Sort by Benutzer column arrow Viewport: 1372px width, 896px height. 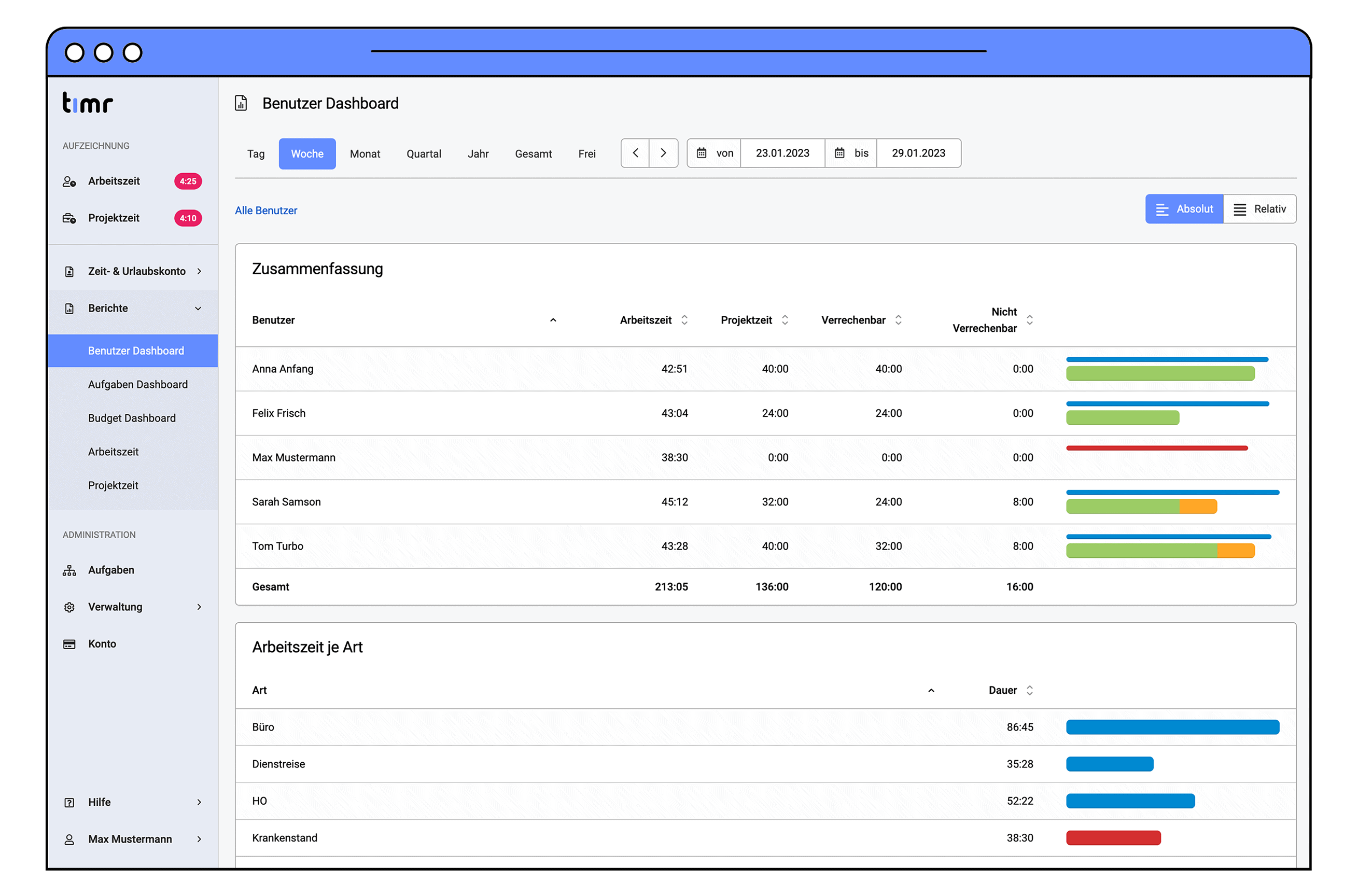[553, 320]
